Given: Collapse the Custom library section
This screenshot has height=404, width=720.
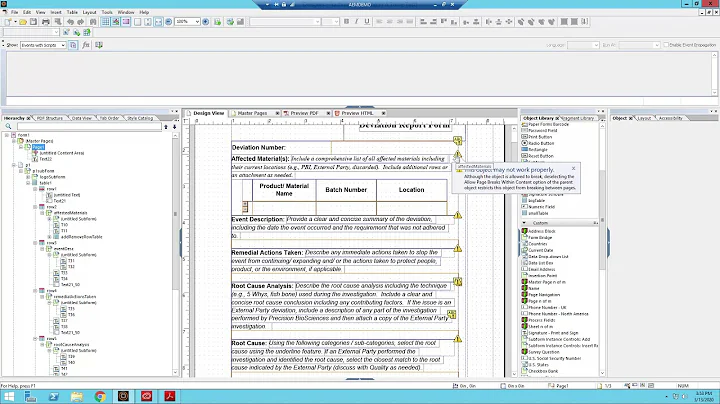Looking at the screenshot, I should [x=524, y=223].
